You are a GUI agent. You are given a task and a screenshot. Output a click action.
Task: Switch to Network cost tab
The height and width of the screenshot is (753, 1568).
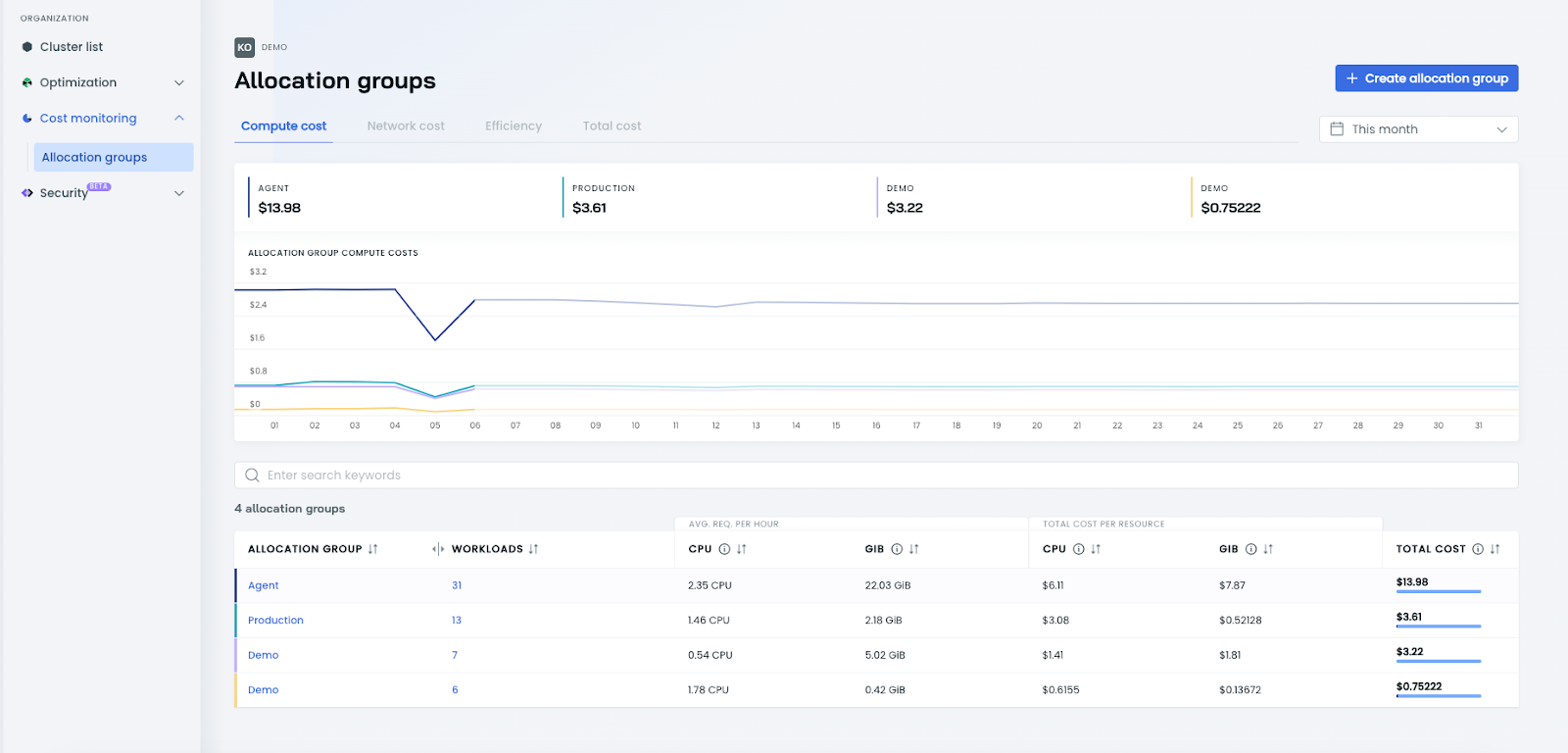[406, 126]
